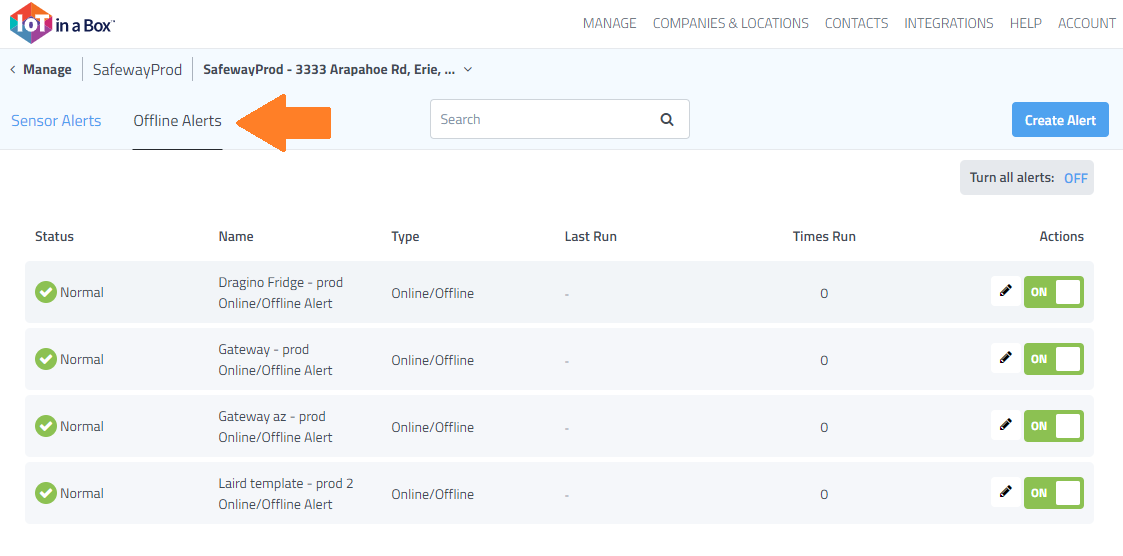Edit Laird template - prod 2 alert

point(1005,493)
